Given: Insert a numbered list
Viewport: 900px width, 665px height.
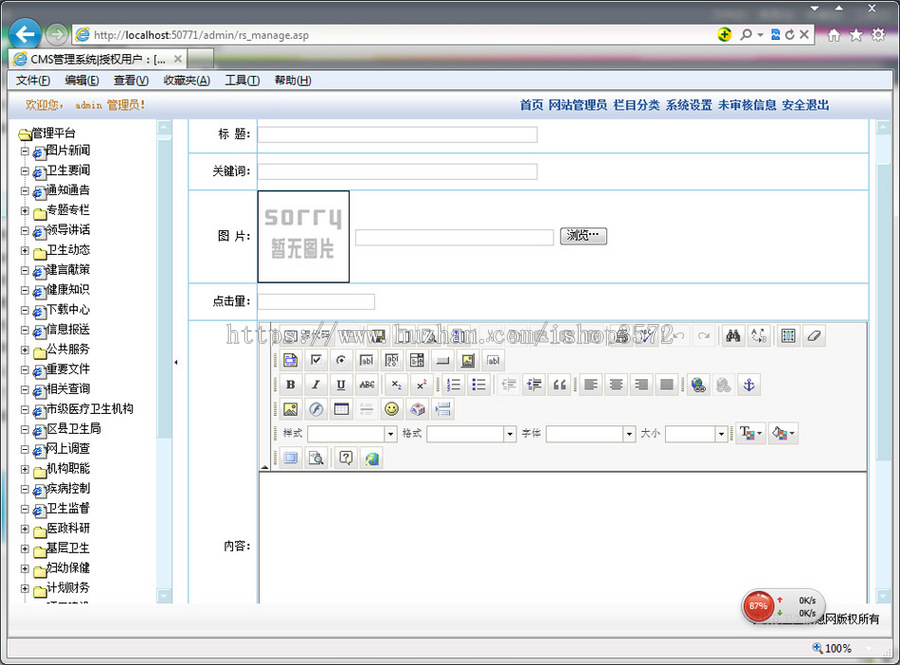Looking at the screenshot, I should (x=453, y=385).
